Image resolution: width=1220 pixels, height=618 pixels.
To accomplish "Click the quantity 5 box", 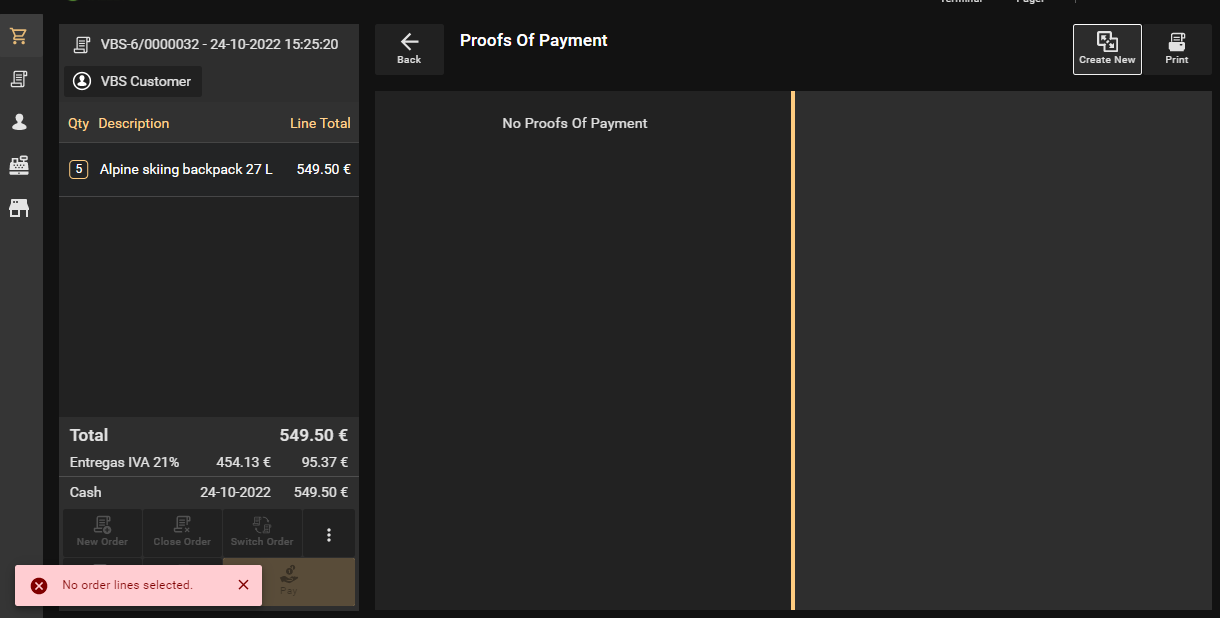I will (x=78, y=170).
